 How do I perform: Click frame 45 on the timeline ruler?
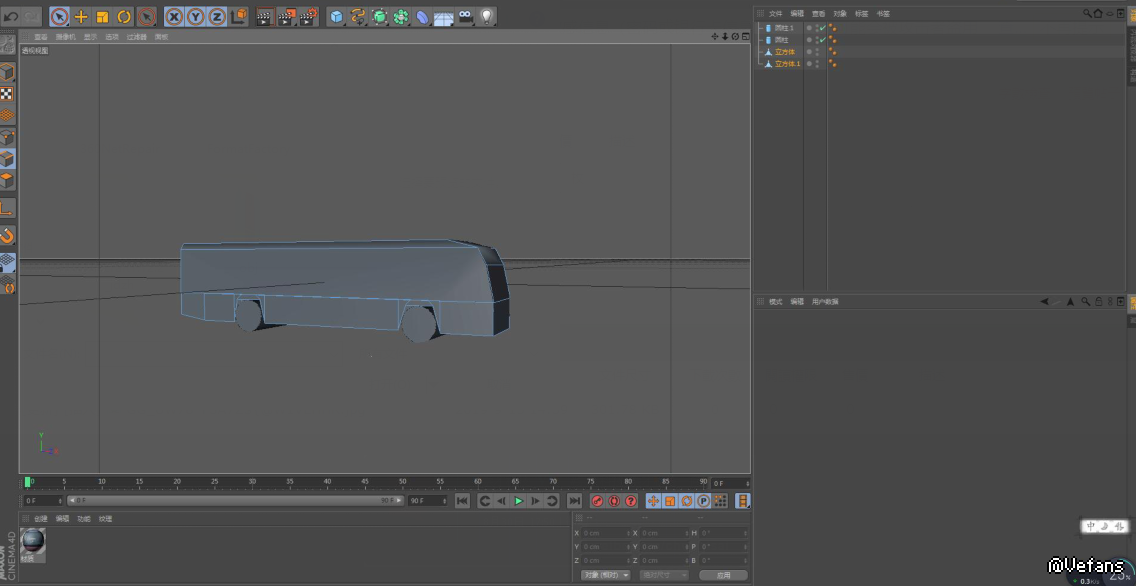tap(365, 482)
